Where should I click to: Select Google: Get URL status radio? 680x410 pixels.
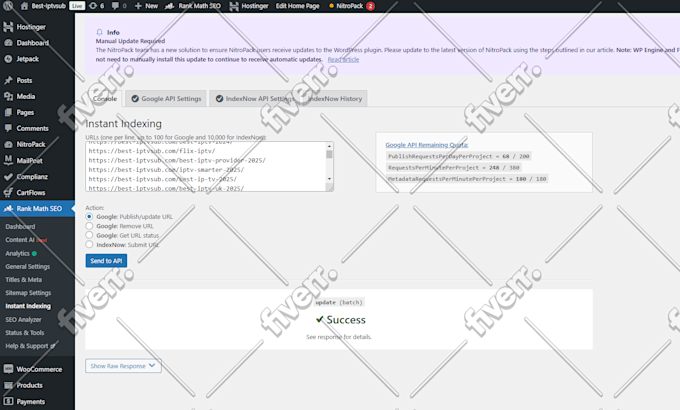pos(89,235)
